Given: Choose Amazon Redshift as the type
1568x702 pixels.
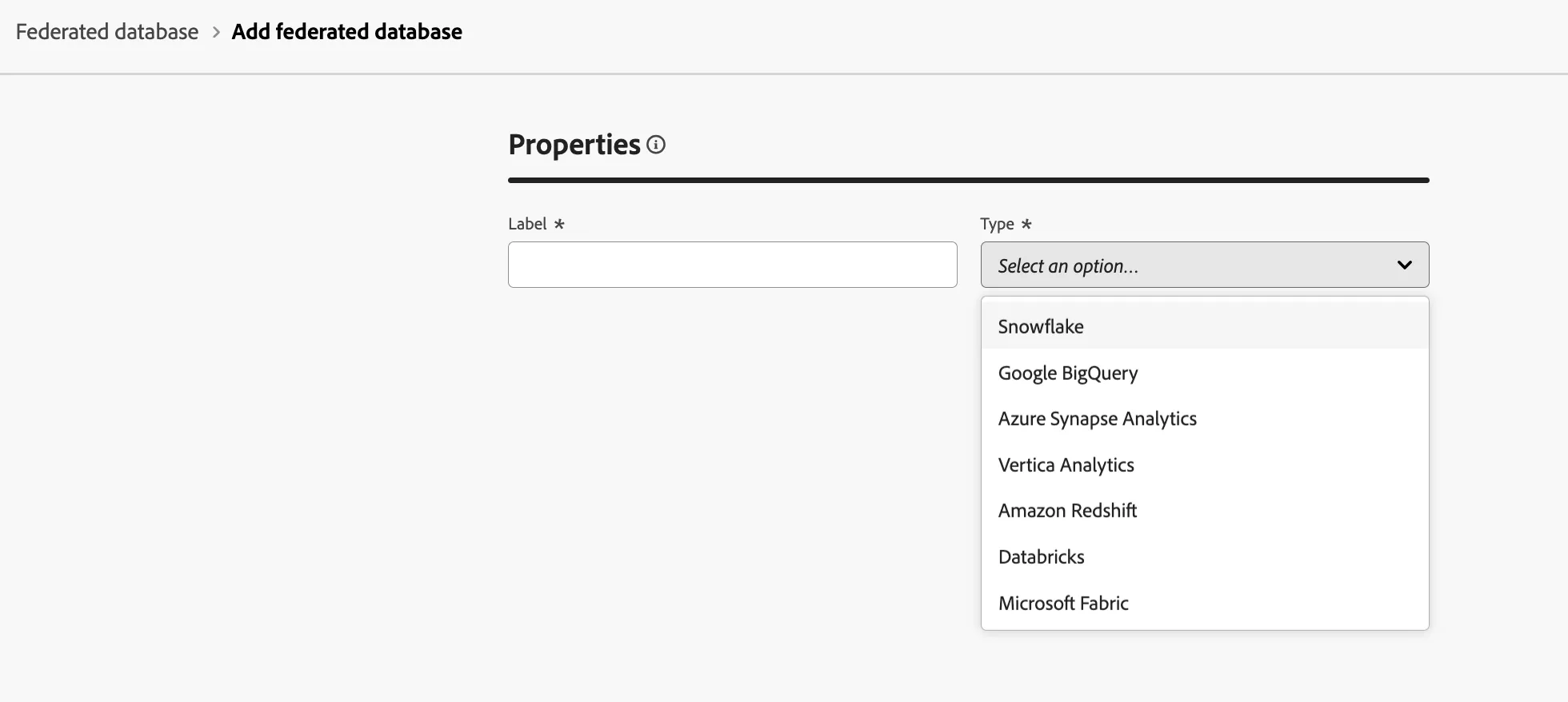Looking at the screenshot, I should (1205, 510).
